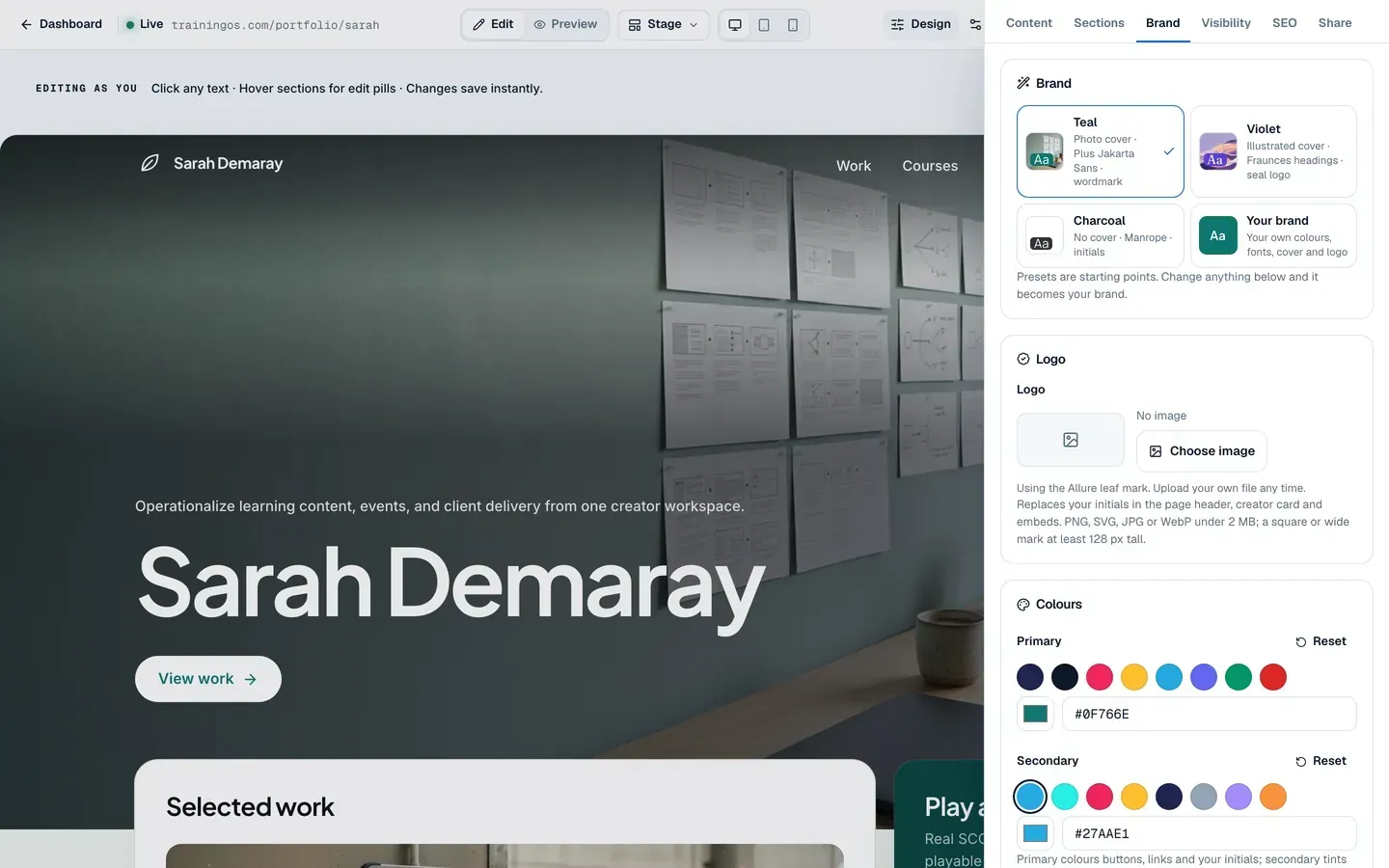Open the Primary colour picker square swatch
1389x868 pixels.
point(1036,715)
